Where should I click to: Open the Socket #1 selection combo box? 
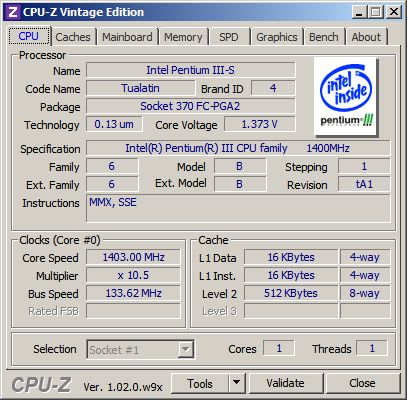coord(140,349)
